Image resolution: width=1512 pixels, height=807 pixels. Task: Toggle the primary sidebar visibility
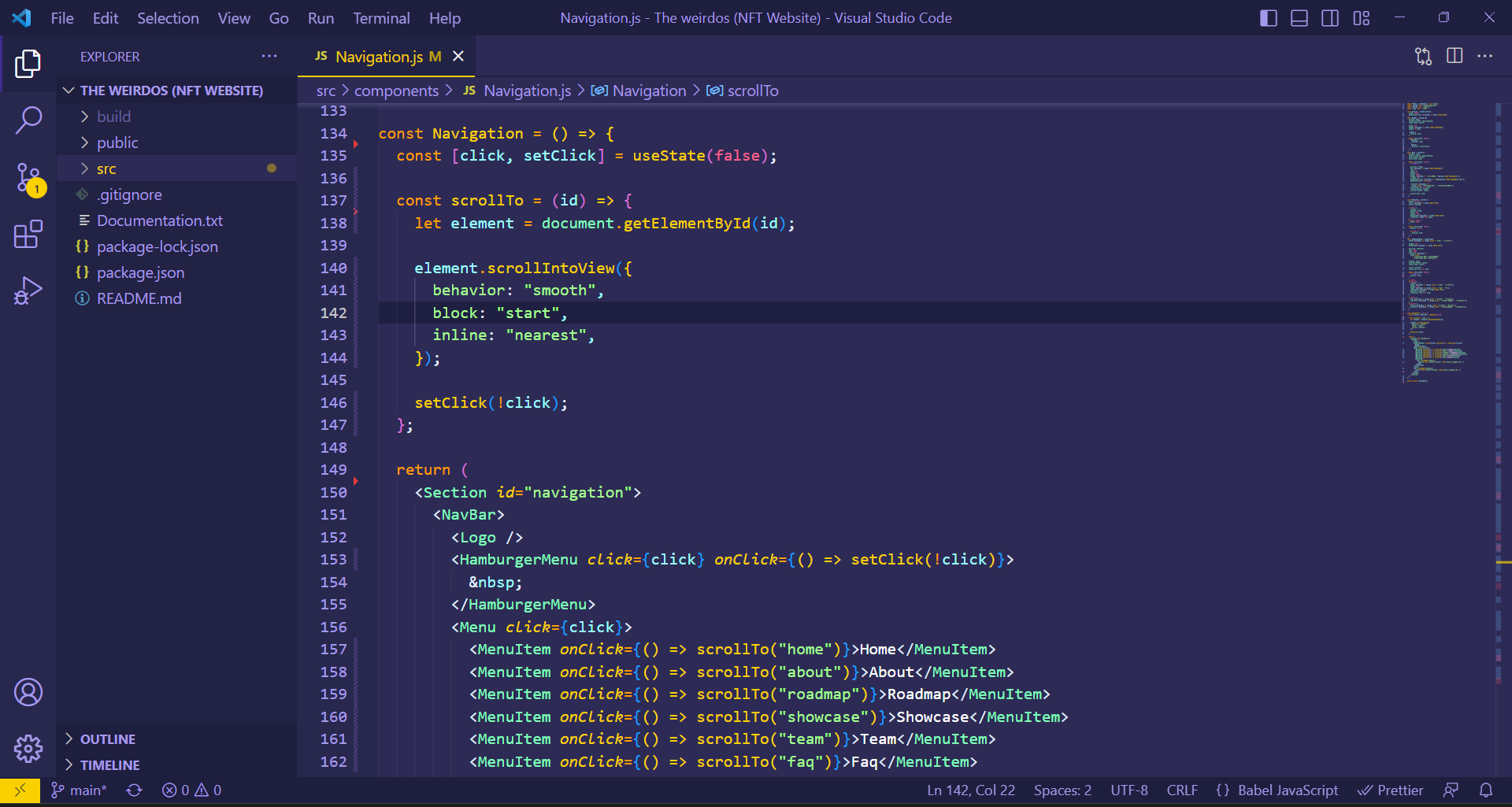(x=1269, y=17)
